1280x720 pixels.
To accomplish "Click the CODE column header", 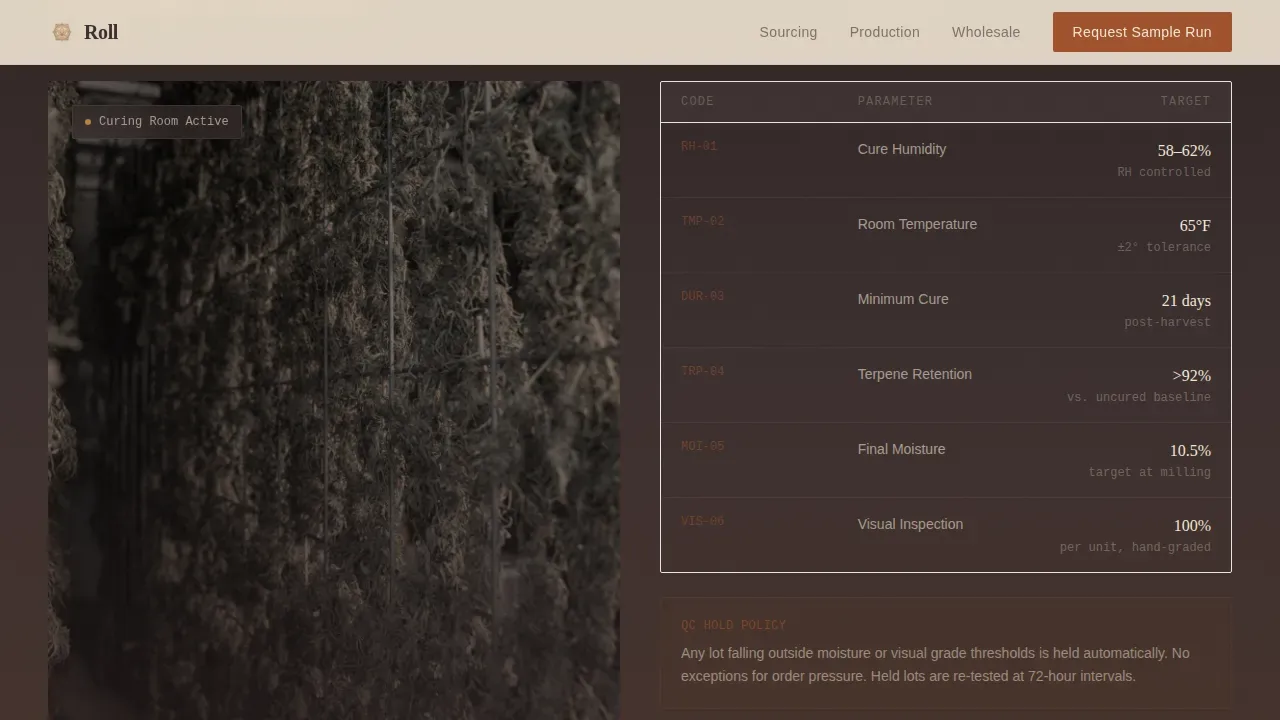I will (698, 101).
